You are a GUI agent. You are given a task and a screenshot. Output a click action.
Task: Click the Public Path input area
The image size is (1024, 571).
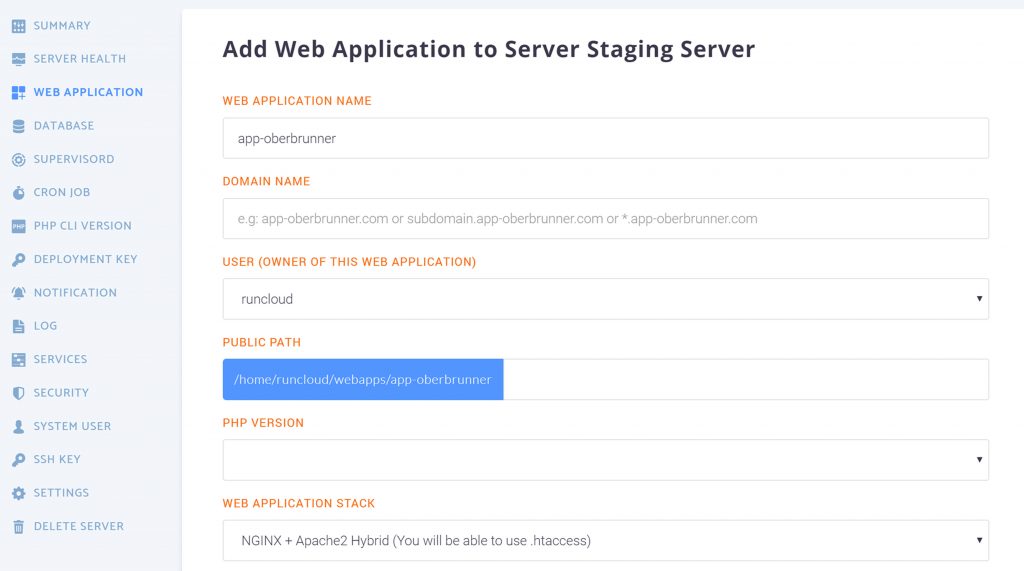tap(746, 380)
